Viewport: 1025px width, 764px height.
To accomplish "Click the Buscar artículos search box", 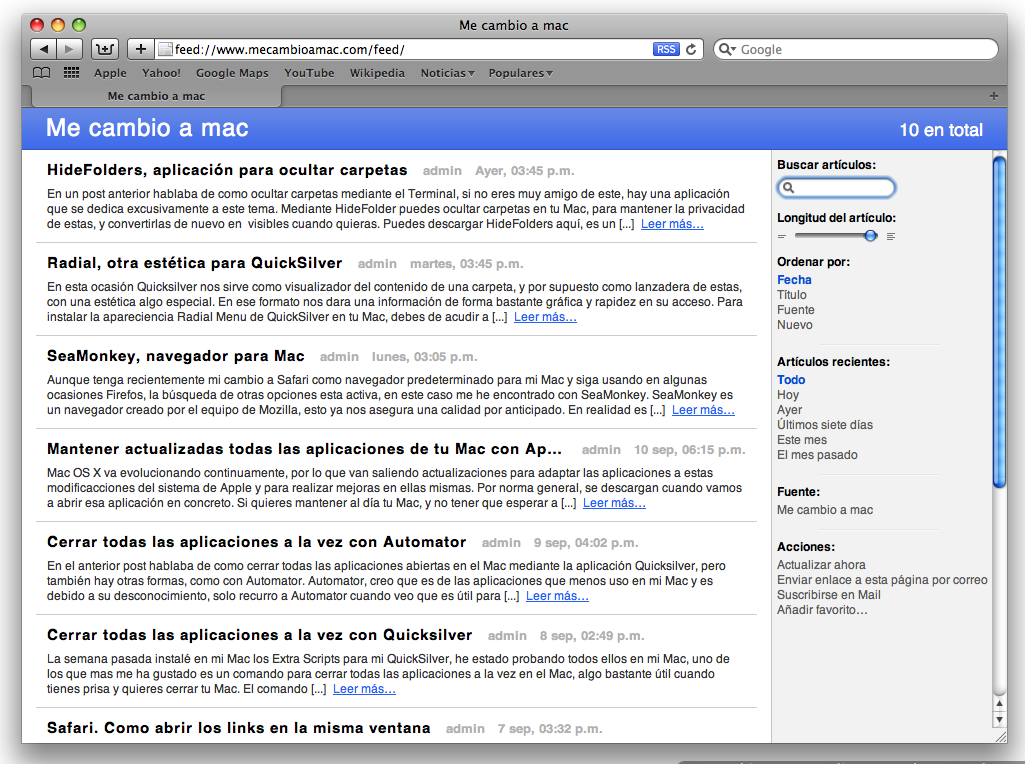I will (836, 188).
